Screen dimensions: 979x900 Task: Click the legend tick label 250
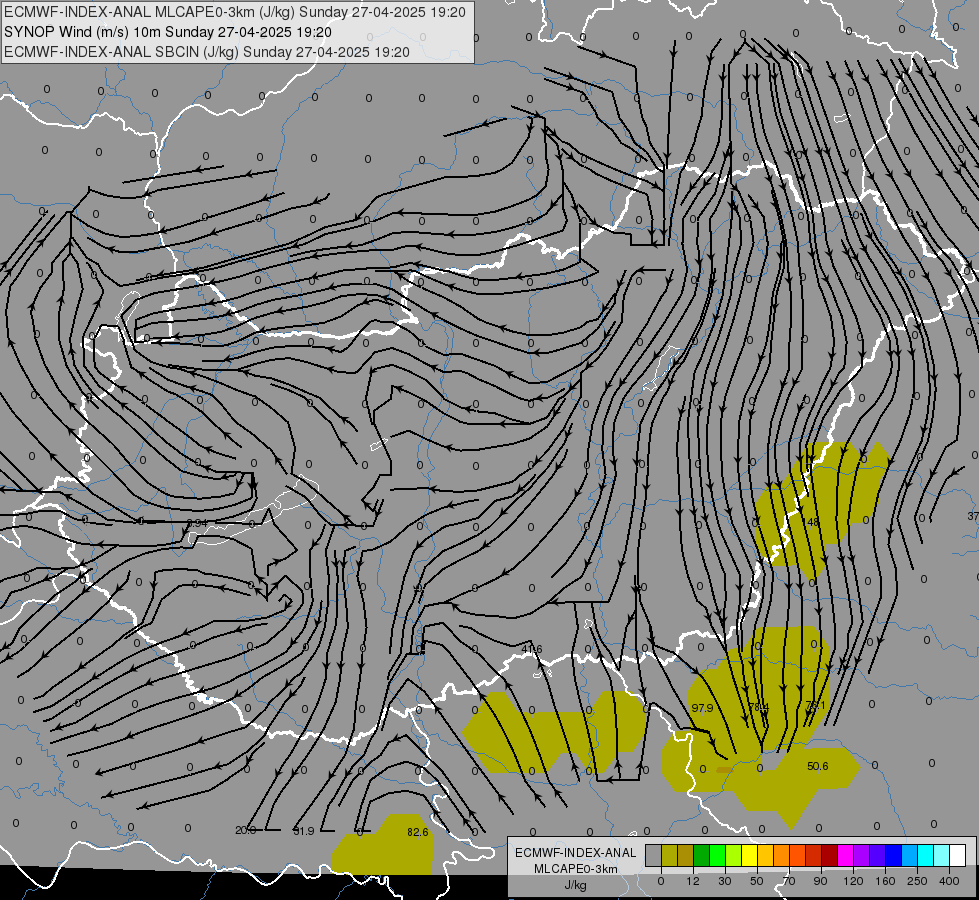[917, 881]
